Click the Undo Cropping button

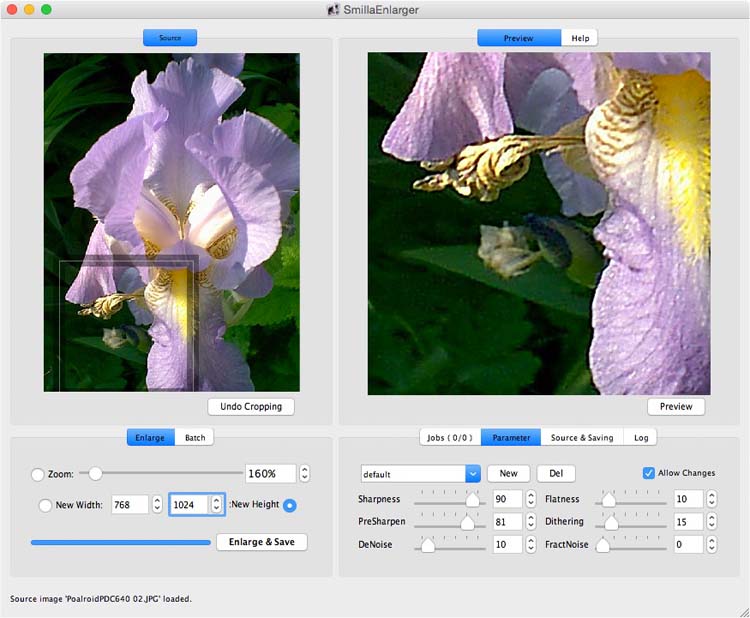[x=251, y=406]
